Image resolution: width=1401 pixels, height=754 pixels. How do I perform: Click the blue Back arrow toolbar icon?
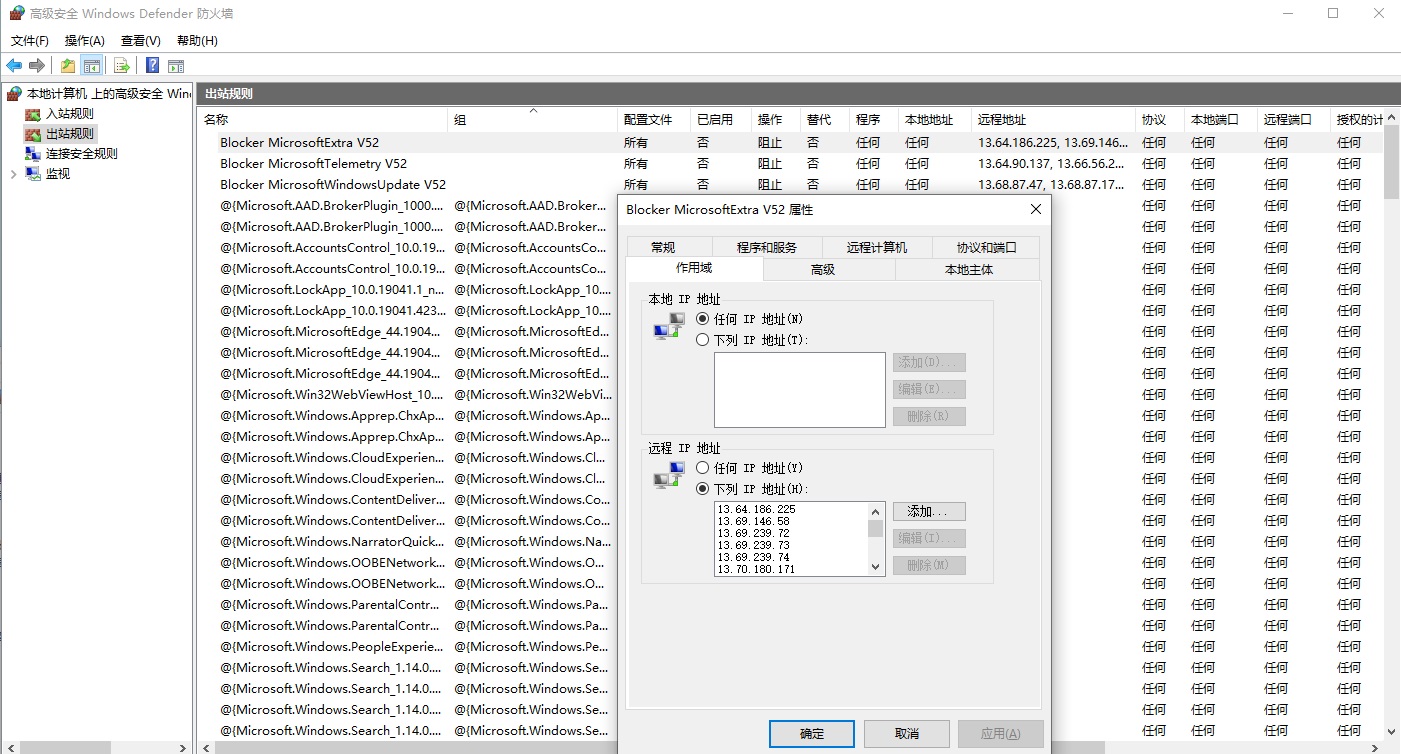[14, 66]
